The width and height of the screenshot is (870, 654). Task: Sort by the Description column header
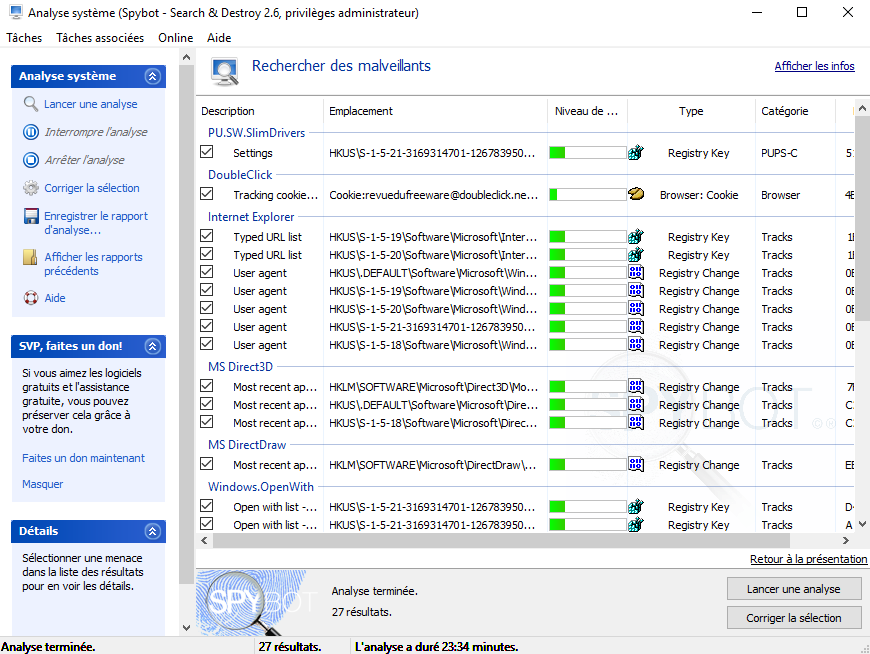coord(260,111)
